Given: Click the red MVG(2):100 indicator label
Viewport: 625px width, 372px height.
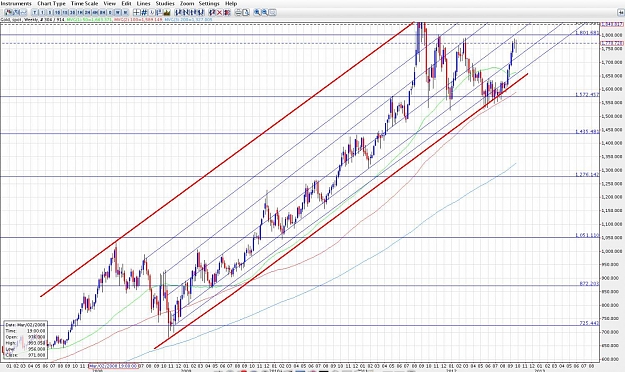Looking at the screenshot, I should (x=138, y=19).
